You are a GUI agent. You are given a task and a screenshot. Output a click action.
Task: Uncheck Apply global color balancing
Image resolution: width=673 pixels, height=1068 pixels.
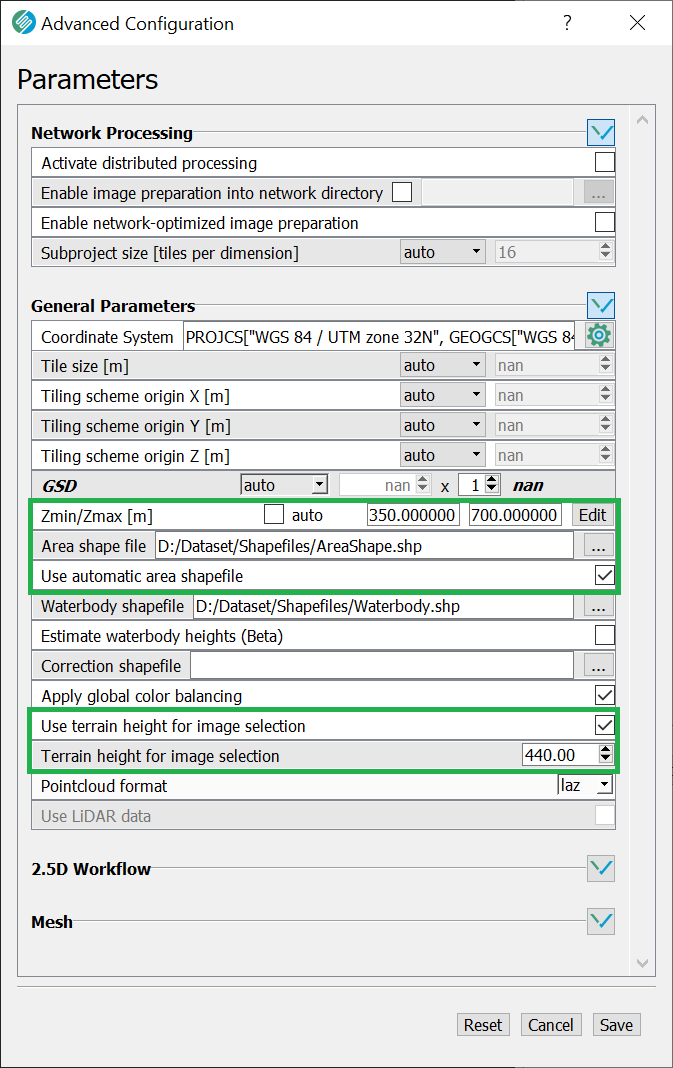[x=604, y=695]
